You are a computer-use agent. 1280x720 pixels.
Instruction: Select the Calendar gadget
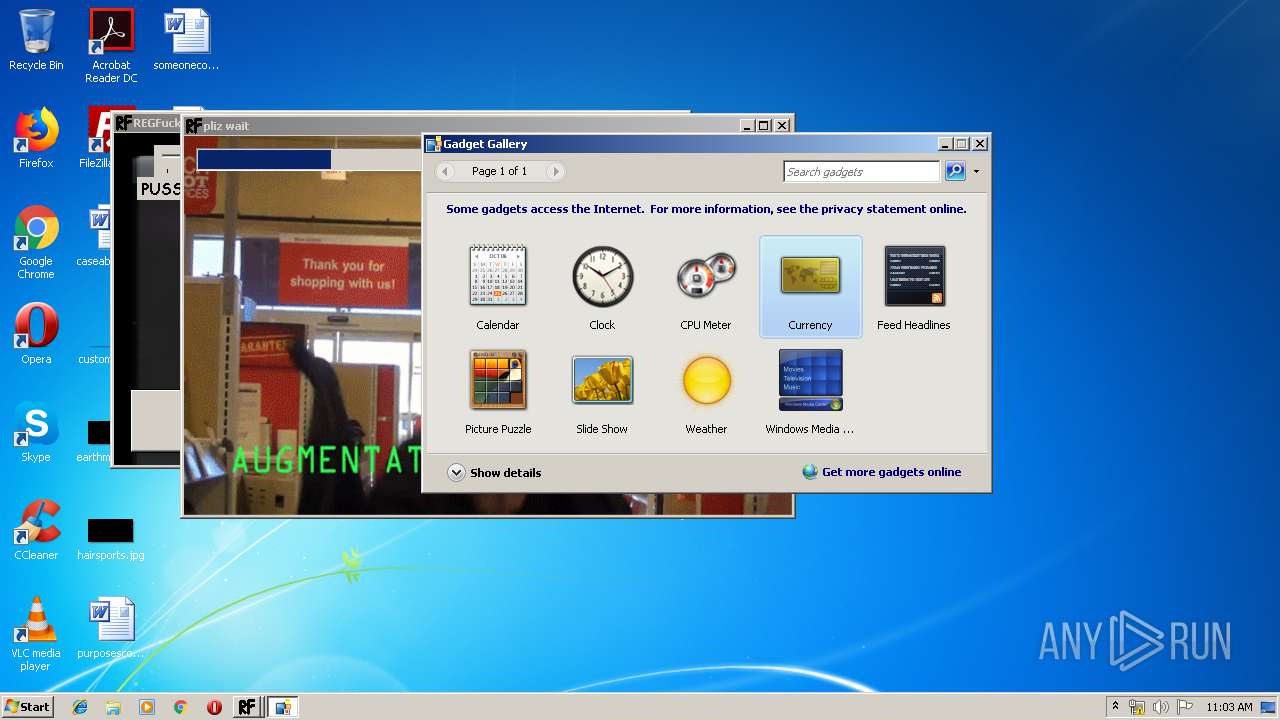point(498,286)
